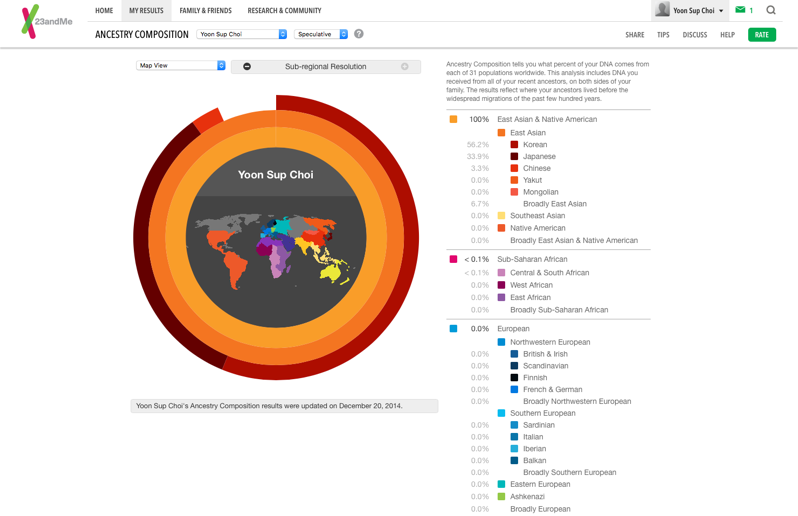798x516 pixels.
Task: Click the Share link
Action: coord(635,35)
